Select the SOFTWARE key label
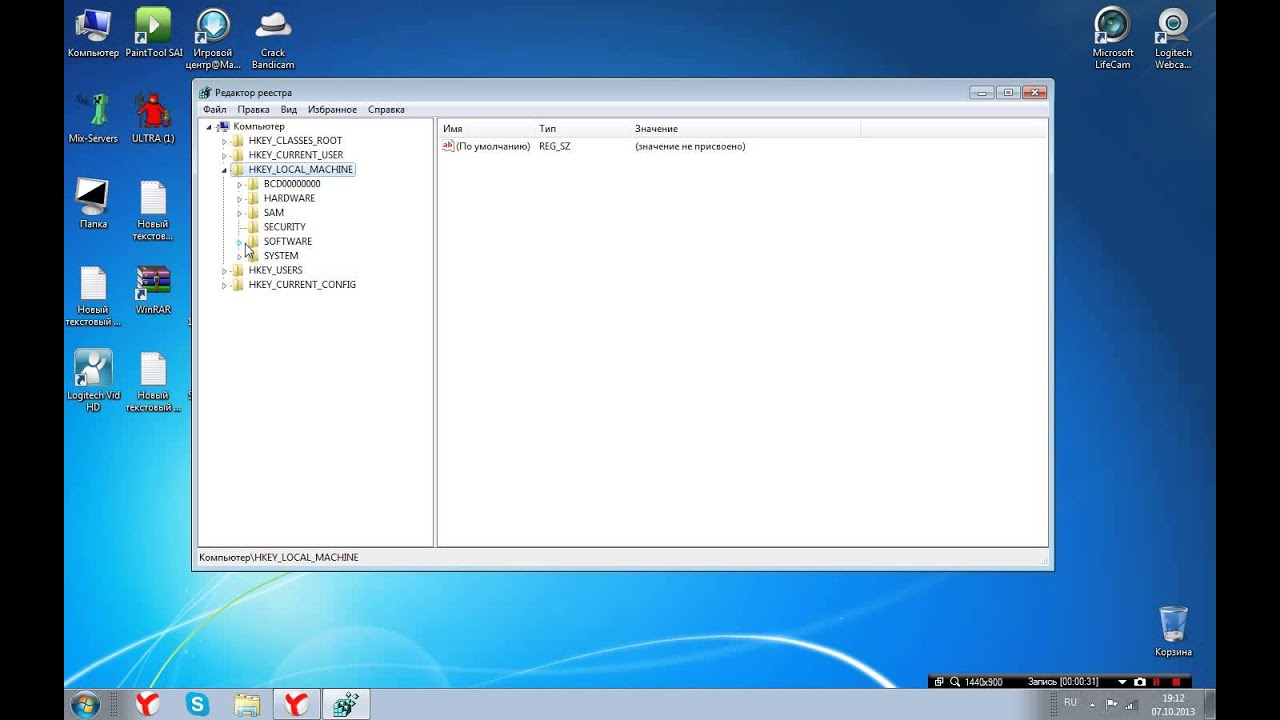 pos(287,241)
